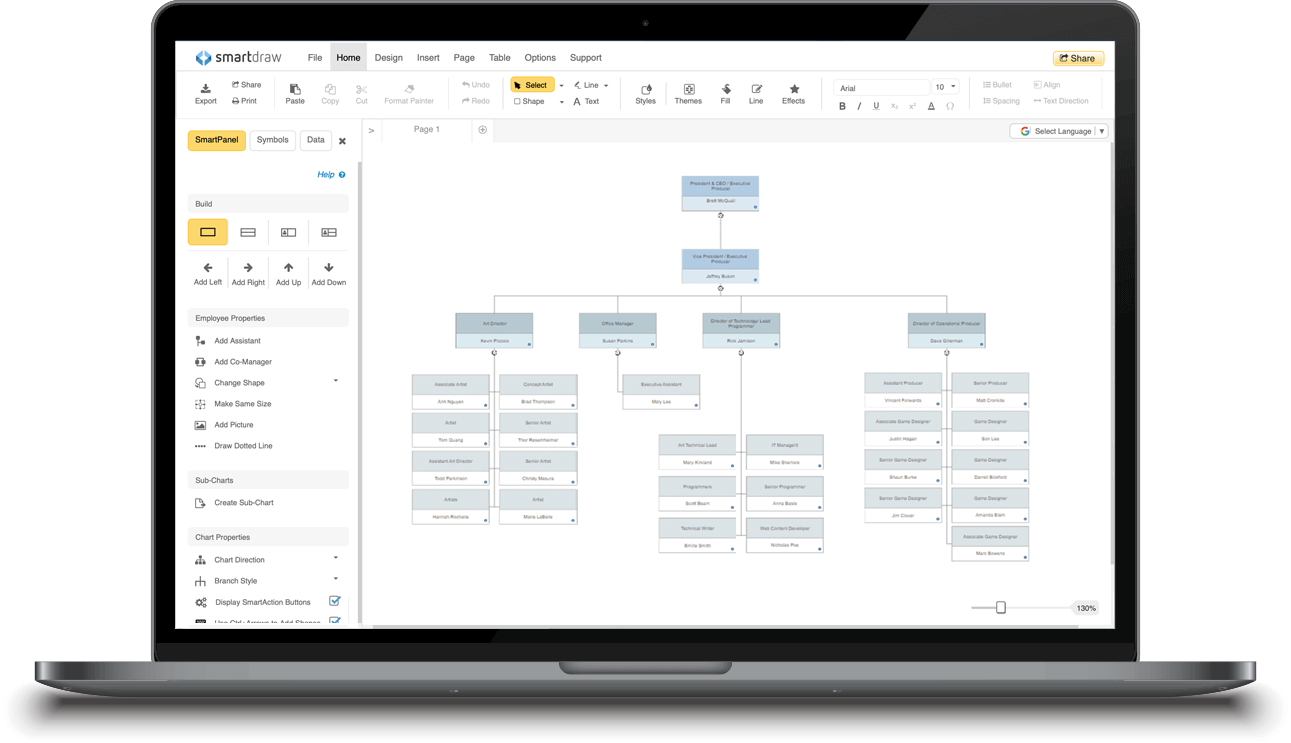Select the Page 1 tab
This screenshot has height=743, width=1291.
point(427,129)
